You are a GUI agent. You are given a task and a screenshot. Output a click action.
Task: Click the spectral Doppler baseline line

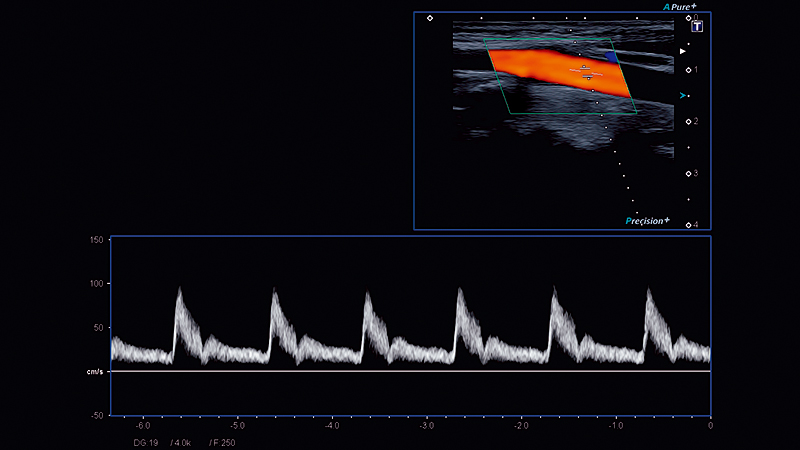[410, 371]
